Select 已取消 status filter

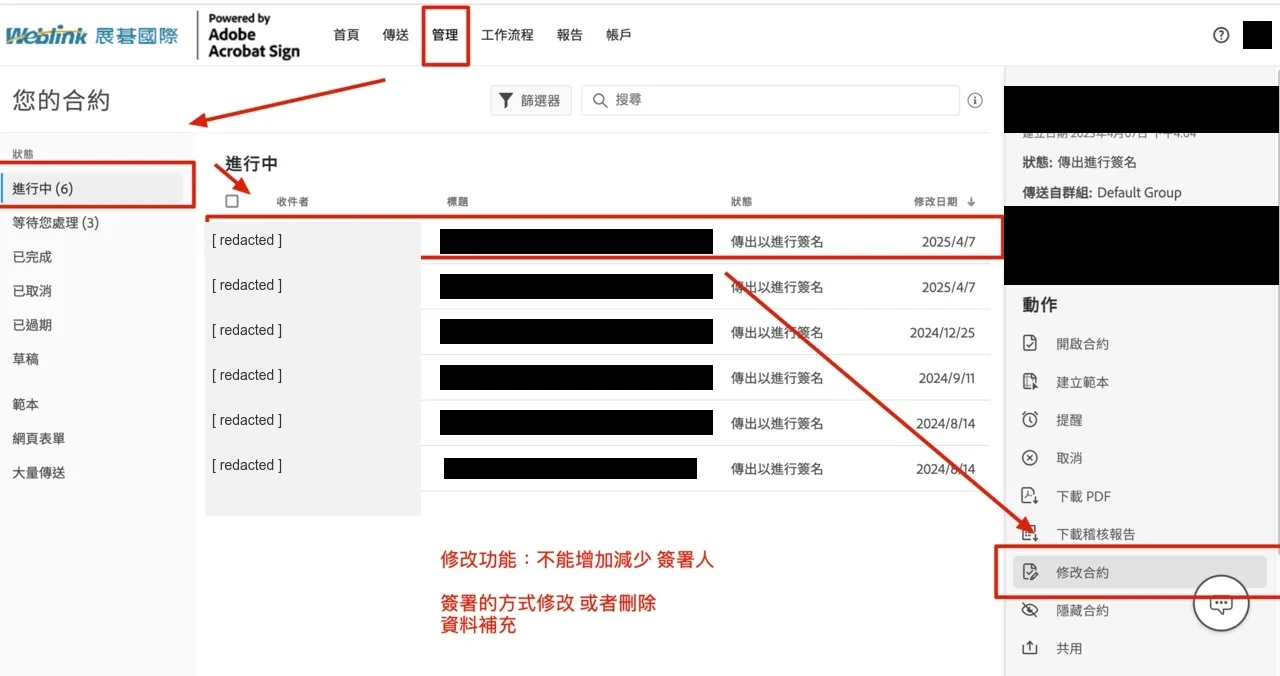pyautogui.click(x=32, y=291)
